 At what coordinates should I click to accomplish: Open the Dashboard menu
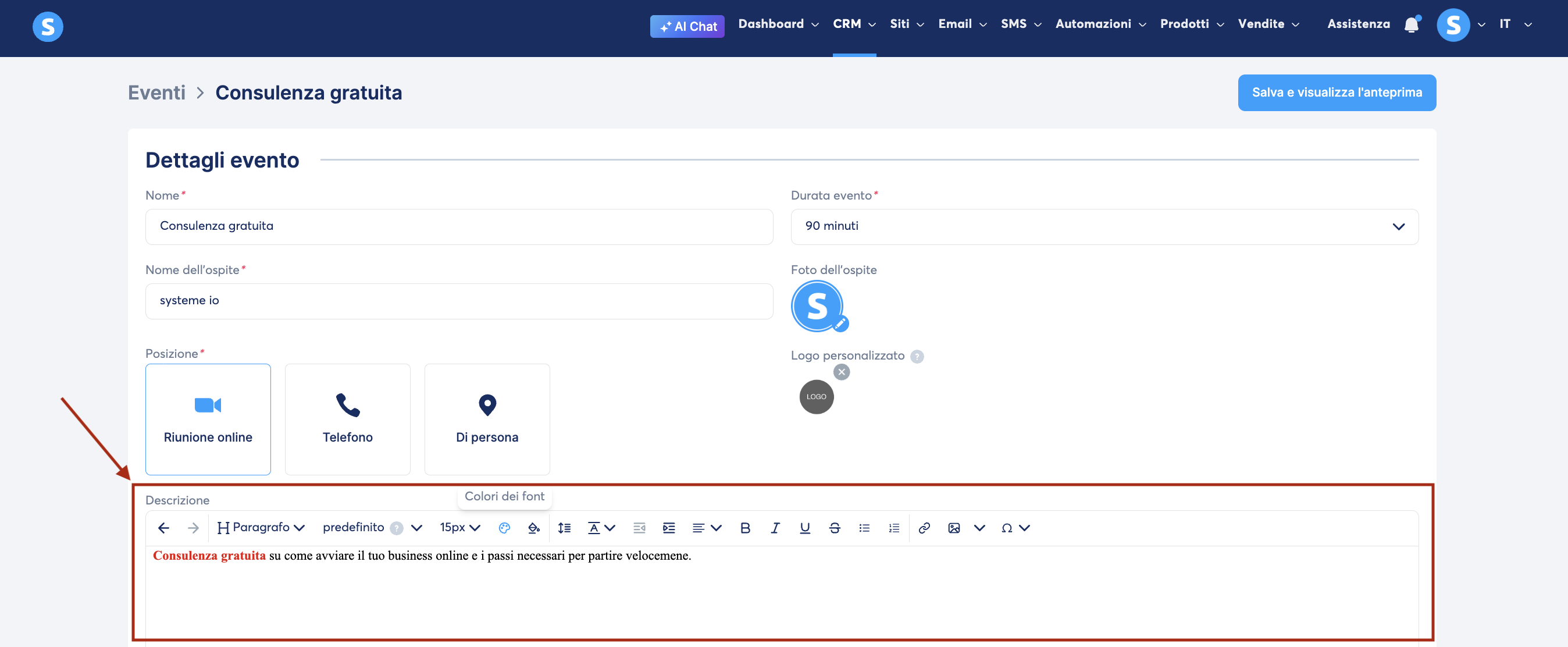click(x=778, y=24)
